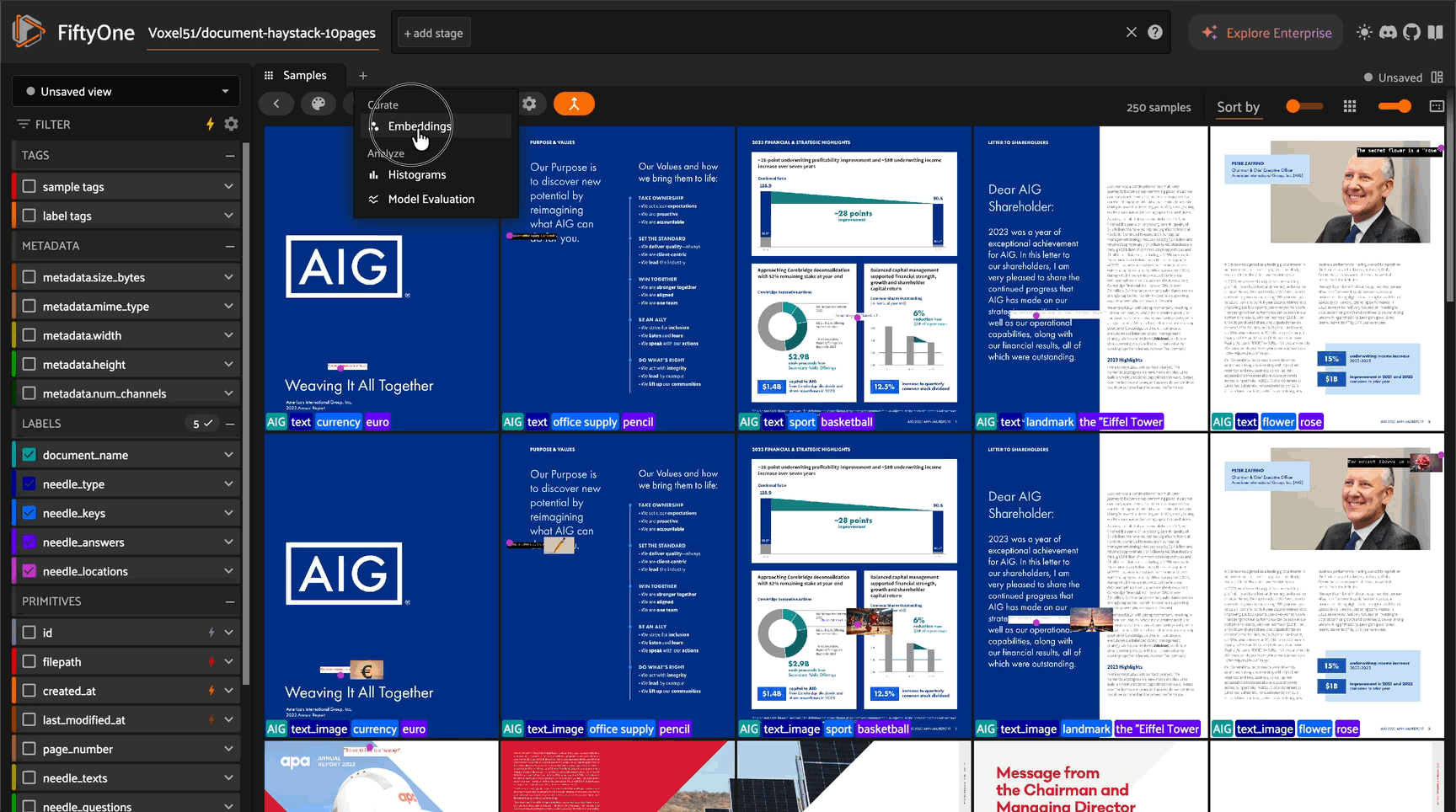Open the Sort by control
This screenshot has height=812, width=1456.
1238,107
